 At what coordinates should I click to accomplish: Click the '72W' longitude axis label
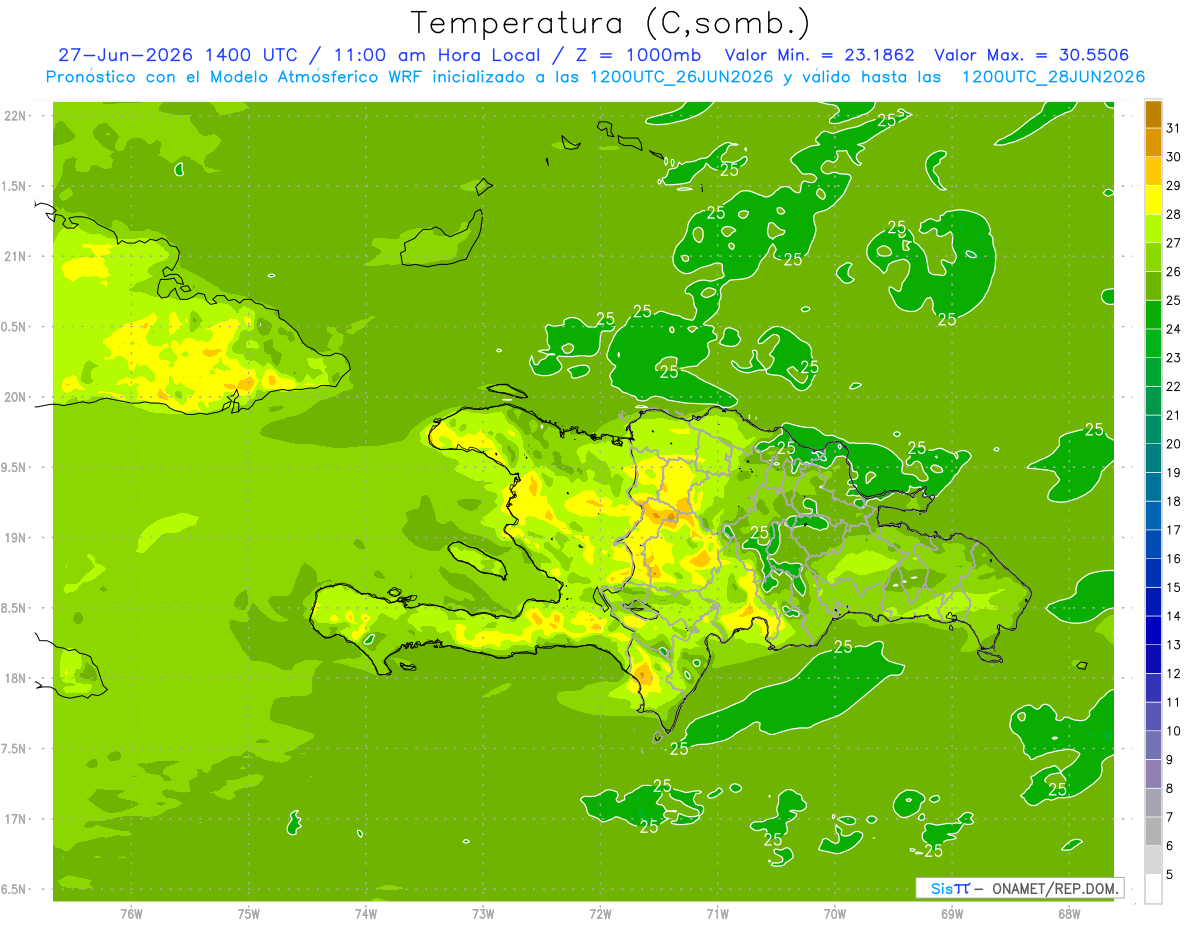pyautogui.click(x=600, y=914)
